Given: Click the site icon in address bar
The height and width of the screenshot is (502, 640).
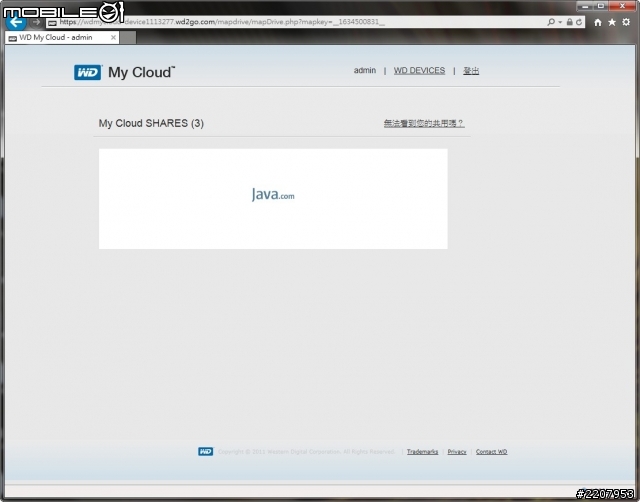Looking at the screenshot, I should click(52, 22).
